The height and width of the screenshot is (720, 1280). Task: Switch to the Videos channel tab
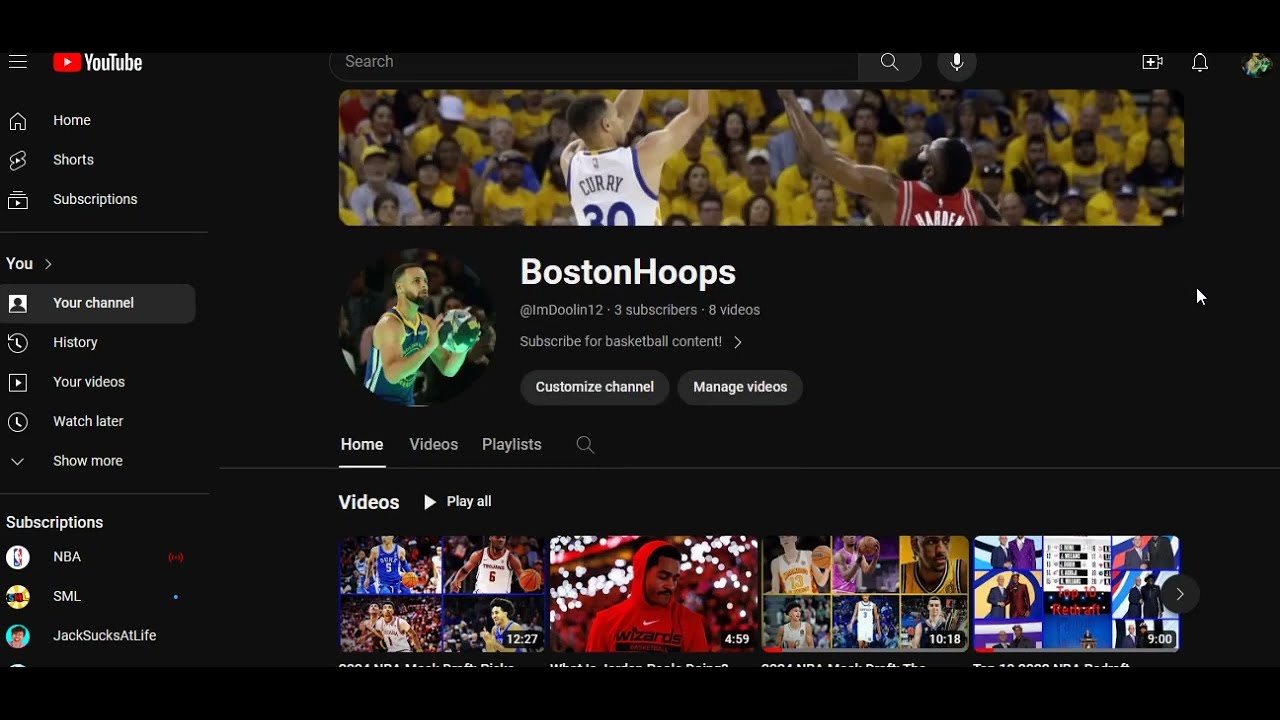pos(434,445)
